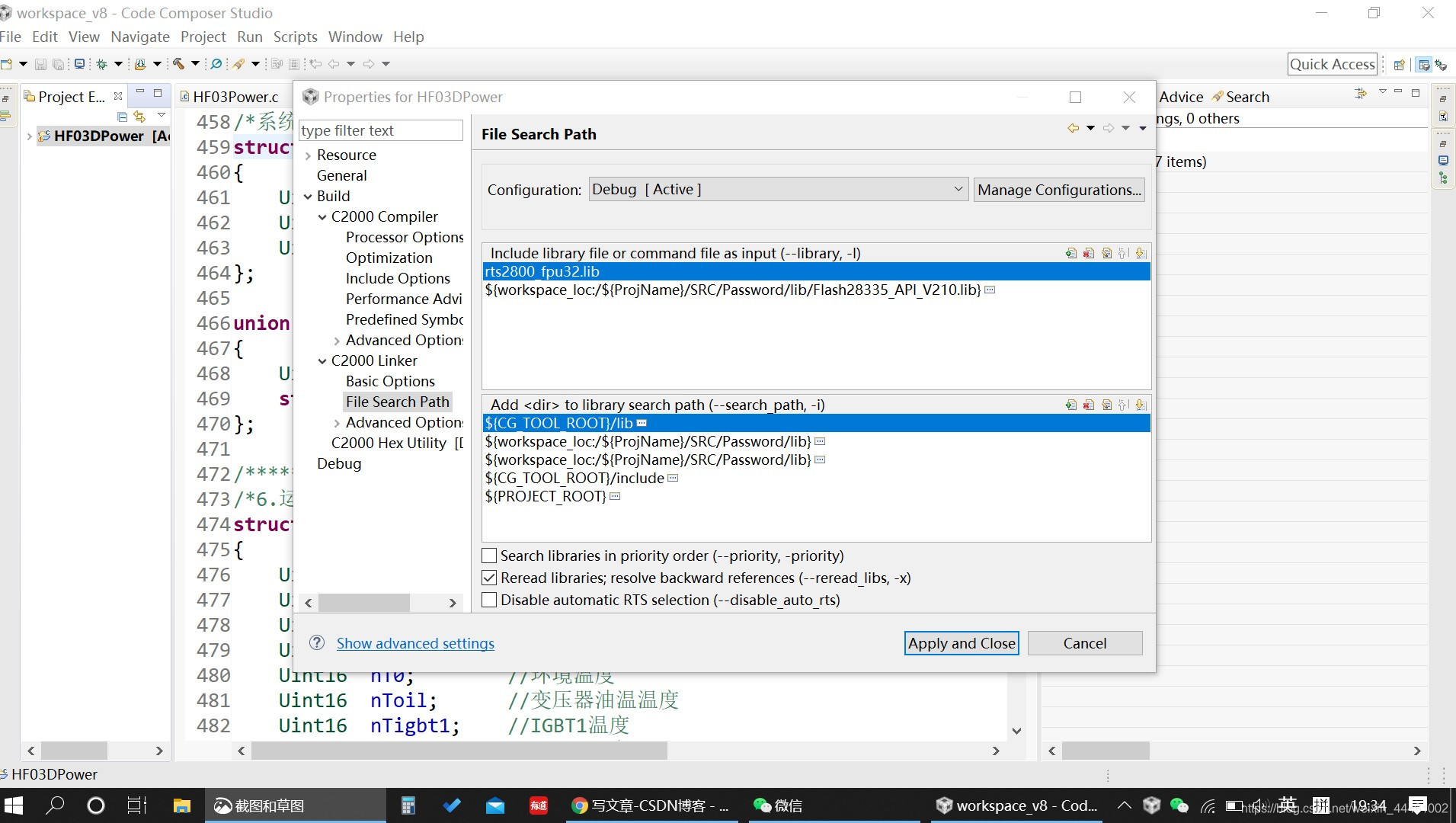Click editor horizontal scrollbar thumb
1456x823 pixels.
459,751
